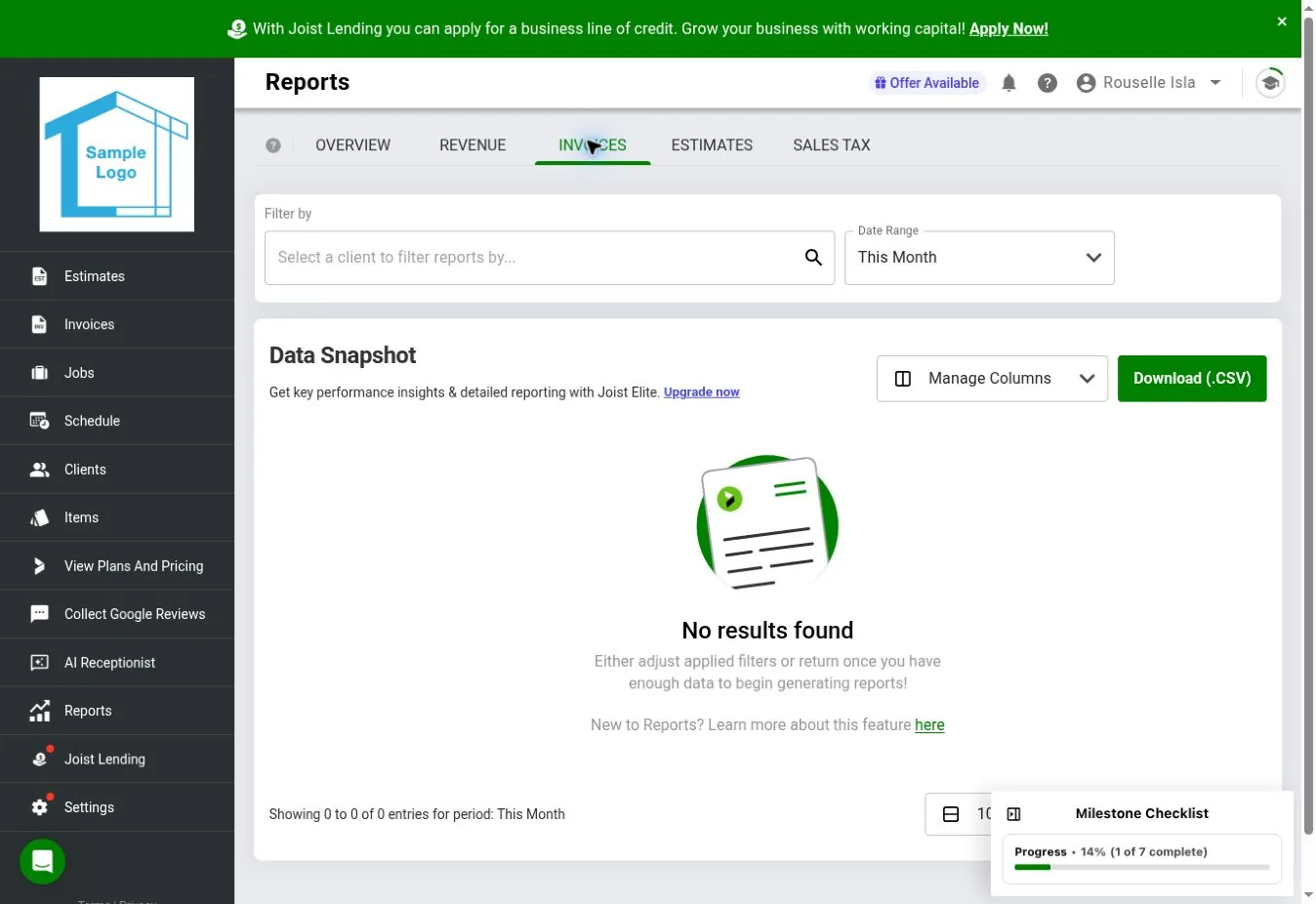
Task: Open the Manage Columns dropdown
Action: [992, 379]
